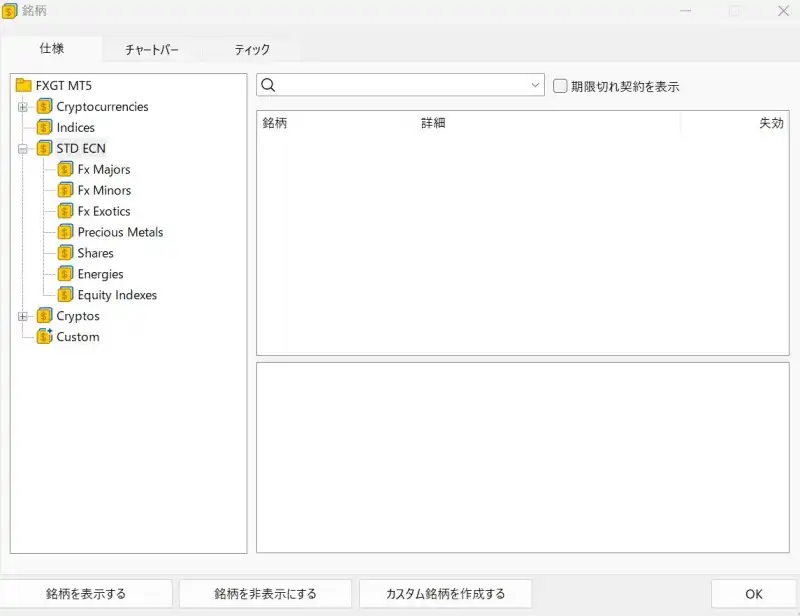
Task: Select the Indices label
Action: coord(76,128)
